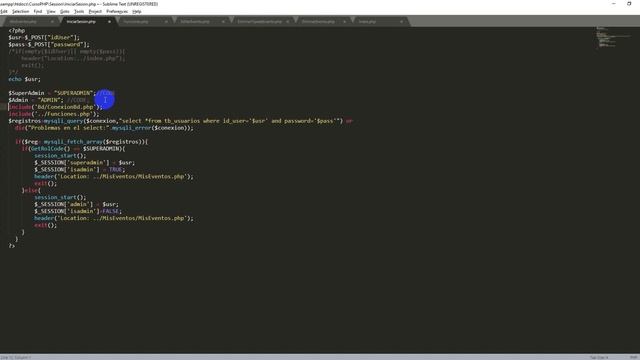Open the Tools menu
This screenshot has width=640, height=360.
tap(79, 11)
